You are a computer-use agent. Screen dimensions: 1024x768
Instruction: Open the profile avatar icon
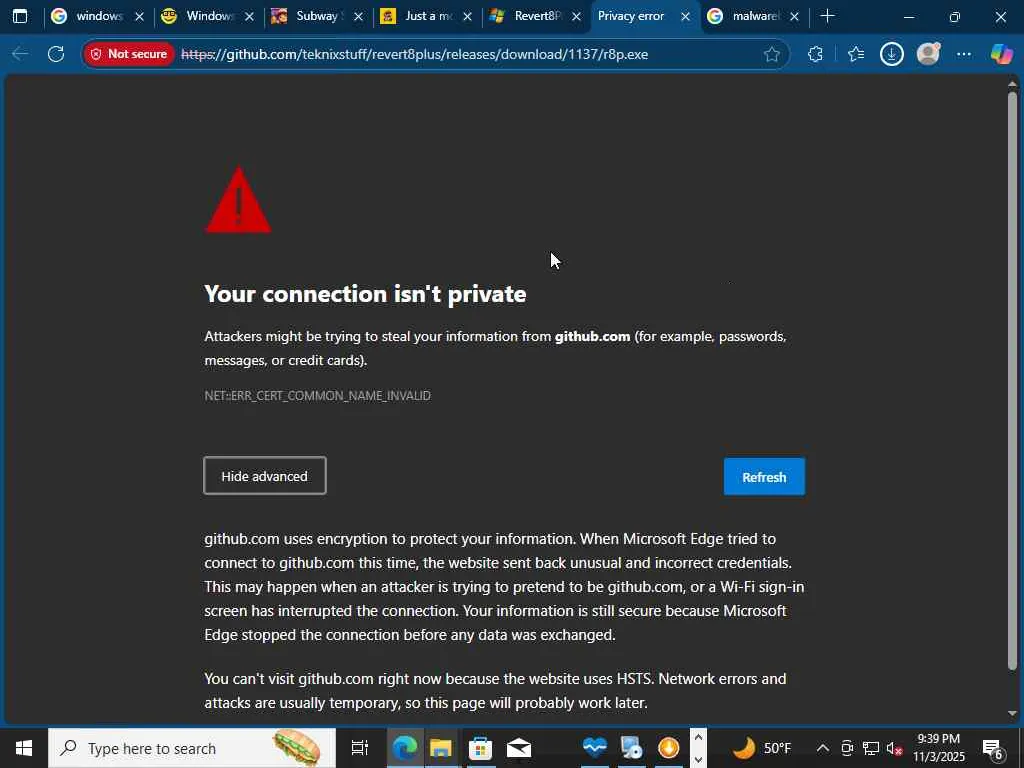928,54
